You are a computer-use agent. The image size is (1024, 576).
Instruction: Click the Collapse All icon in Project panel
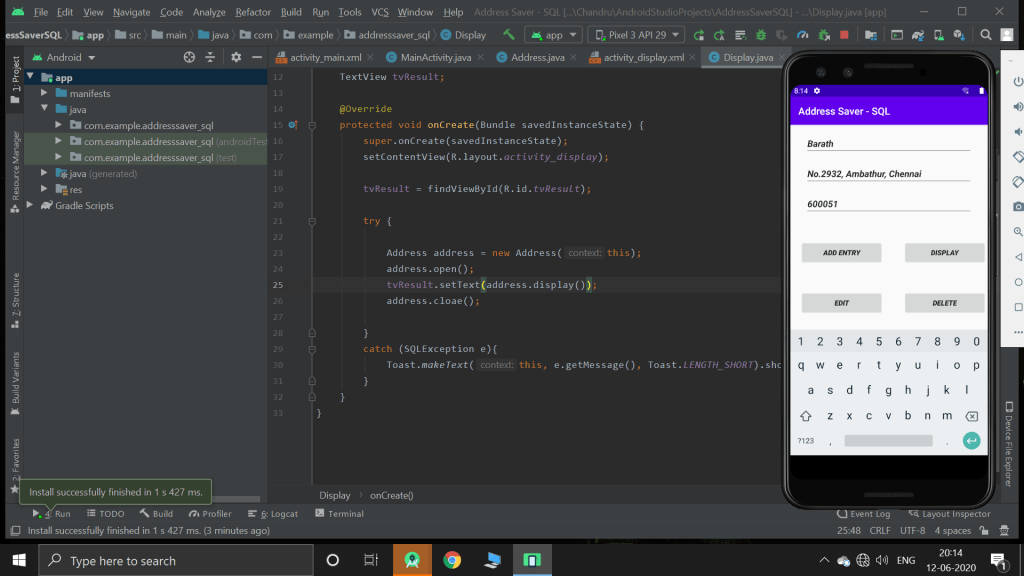(211, 57)
